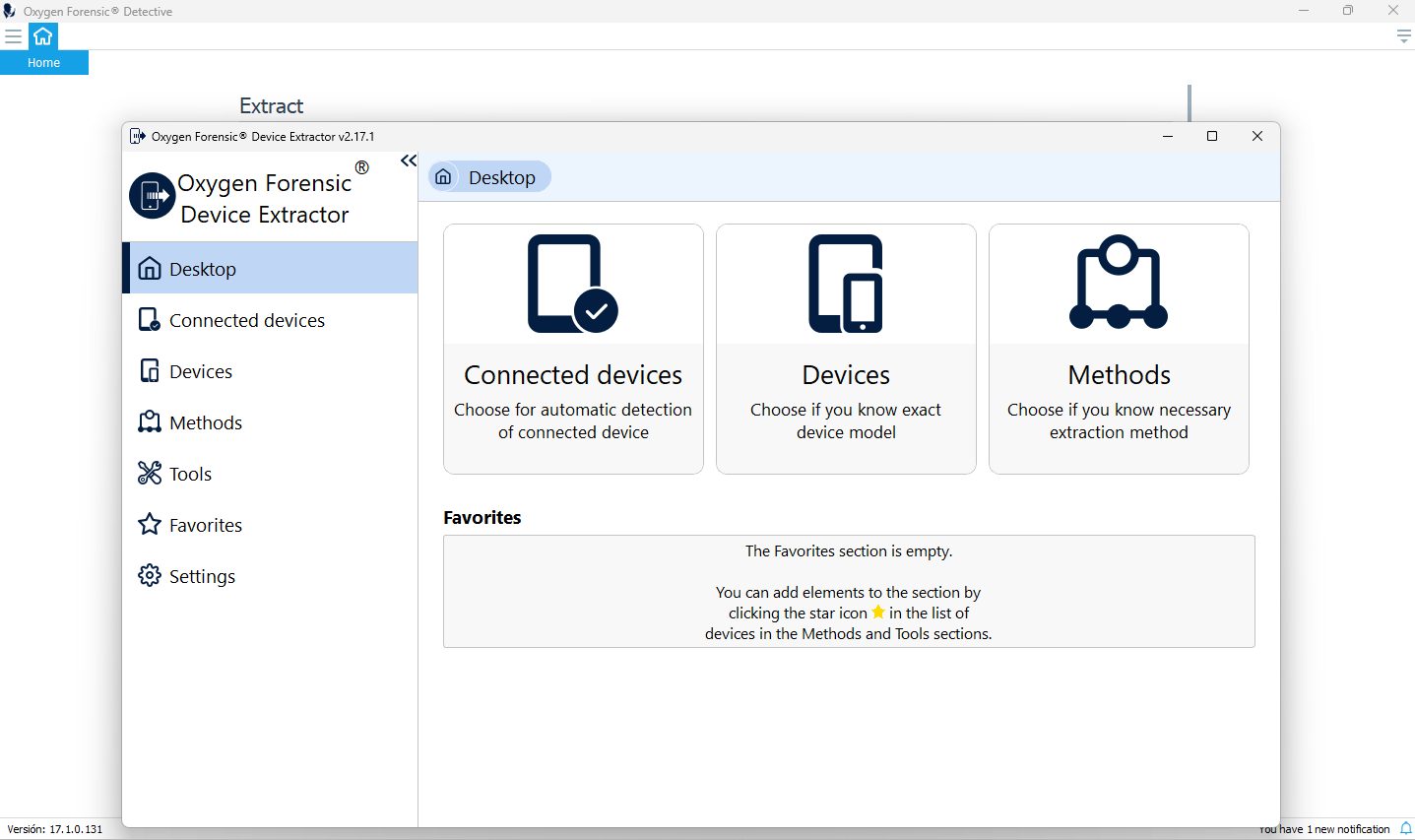Click the Favorites star icon in sidebar
Image resolution: width=1415 pixels, height=840 pixels.
click(x=150, y=524)
